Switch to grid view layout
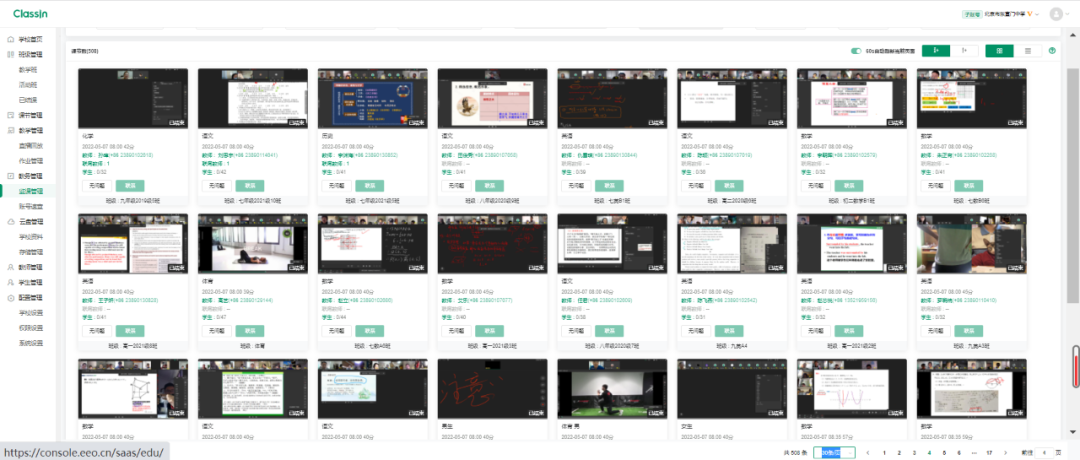Image resolution: width=1080 pixels, height=460 pixels. (x=998, y=51)
